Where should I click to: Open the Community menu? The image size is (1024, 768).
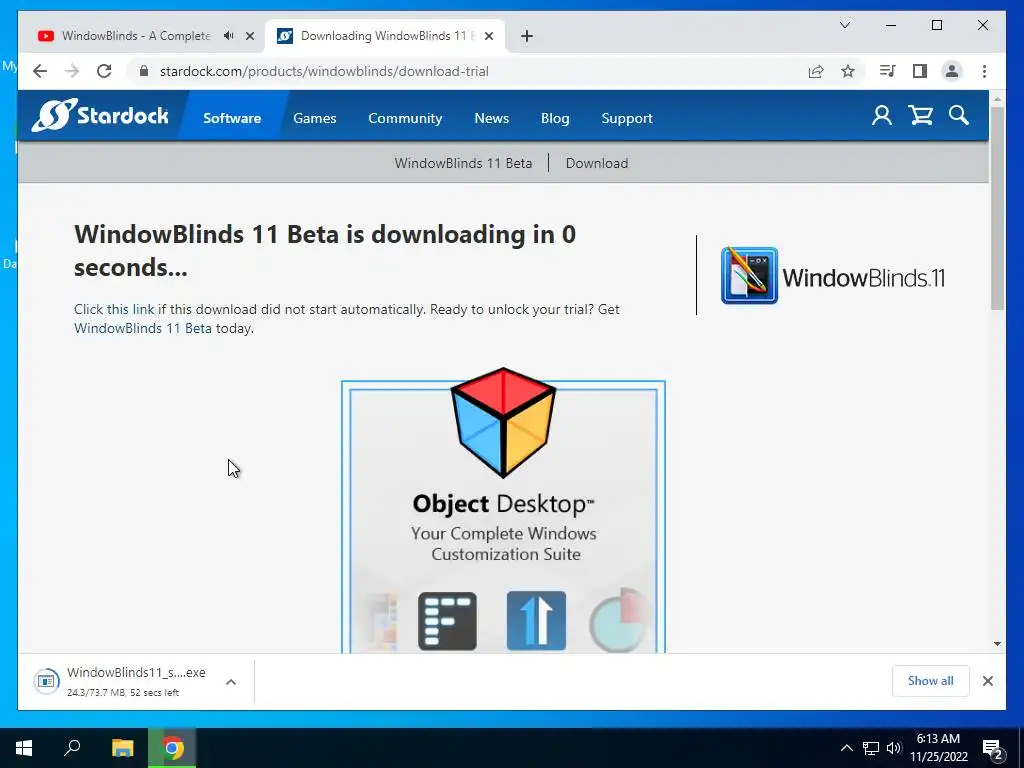[405, 118]
